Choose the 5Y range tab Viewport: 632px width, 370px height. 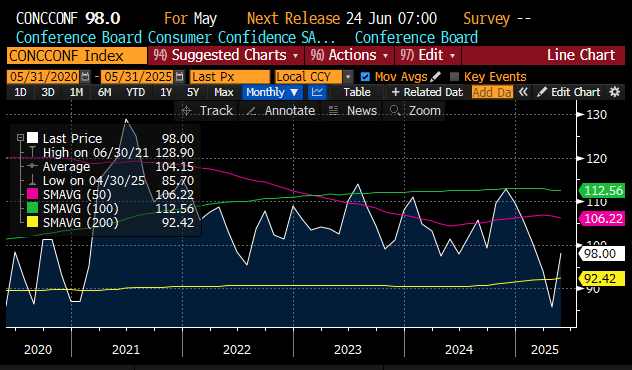click(x=193, y=92)
